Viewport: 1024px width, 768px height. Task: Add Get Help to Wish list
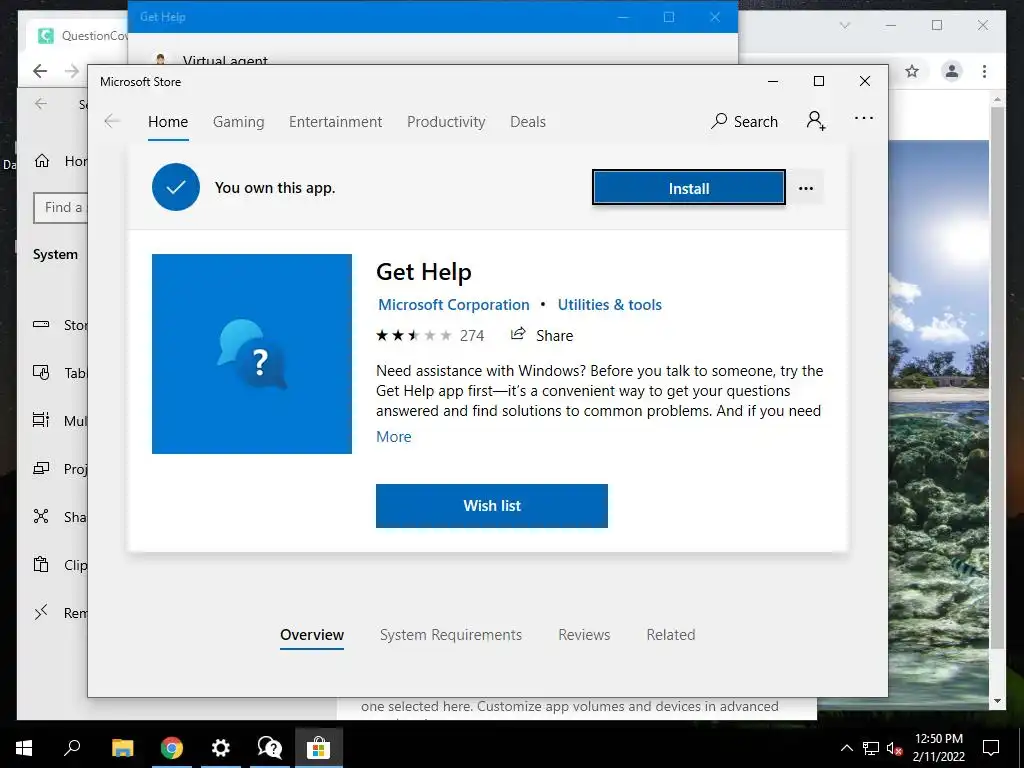[x=492, y=505]
